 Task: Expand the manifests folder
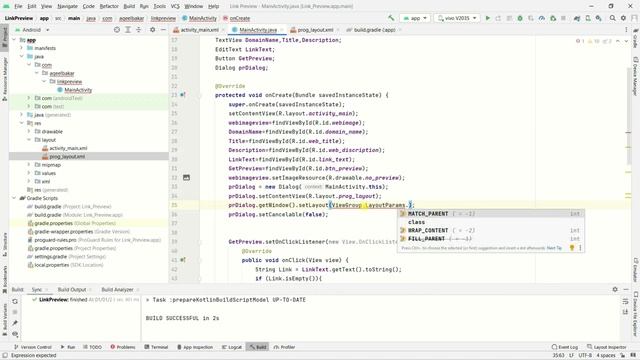pos(22,48)
